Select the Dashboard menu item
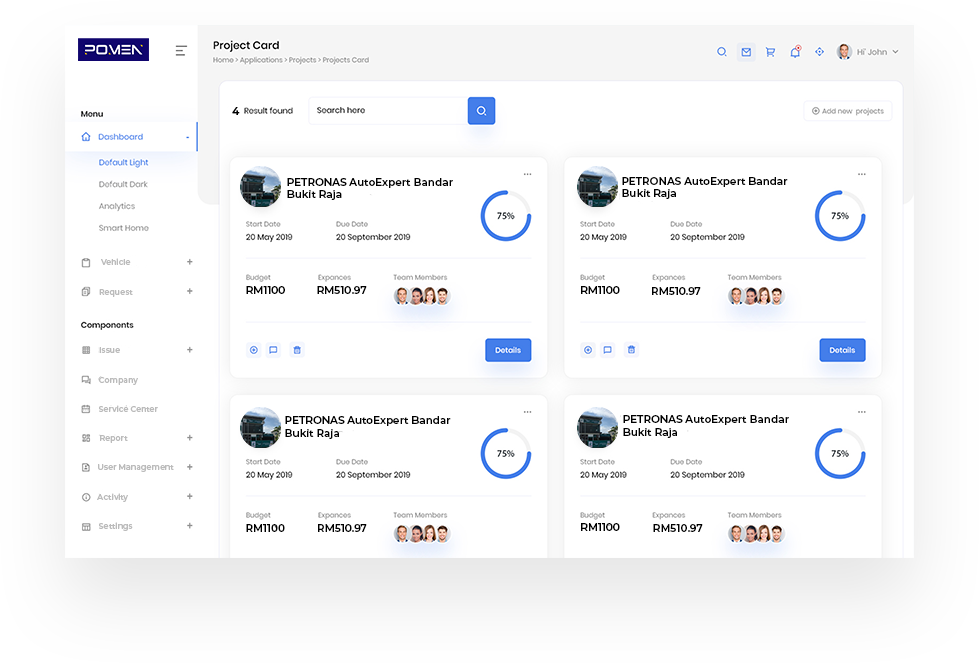The width and height of the screenshot is (979, 663). click(x=131, y=137)
